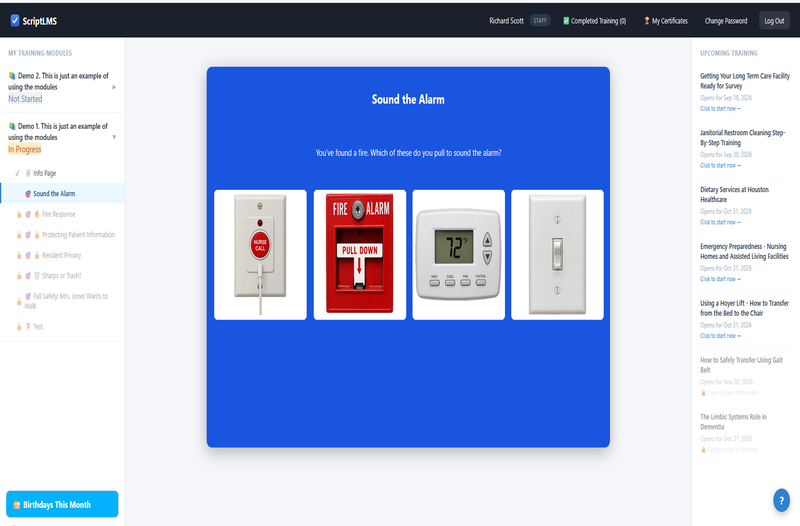Screen dimensions: 800x526
Task: Click the In Progress status label
Action: pyautogui.click(x=24, y=149)
